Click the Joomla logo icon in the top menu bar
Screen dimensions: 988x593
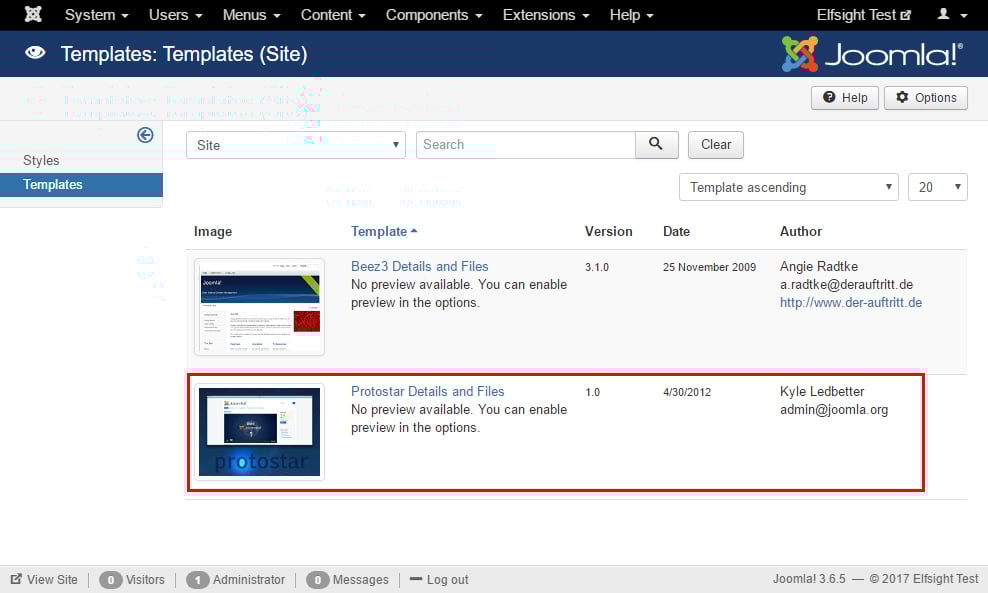(x=33, y=14)
